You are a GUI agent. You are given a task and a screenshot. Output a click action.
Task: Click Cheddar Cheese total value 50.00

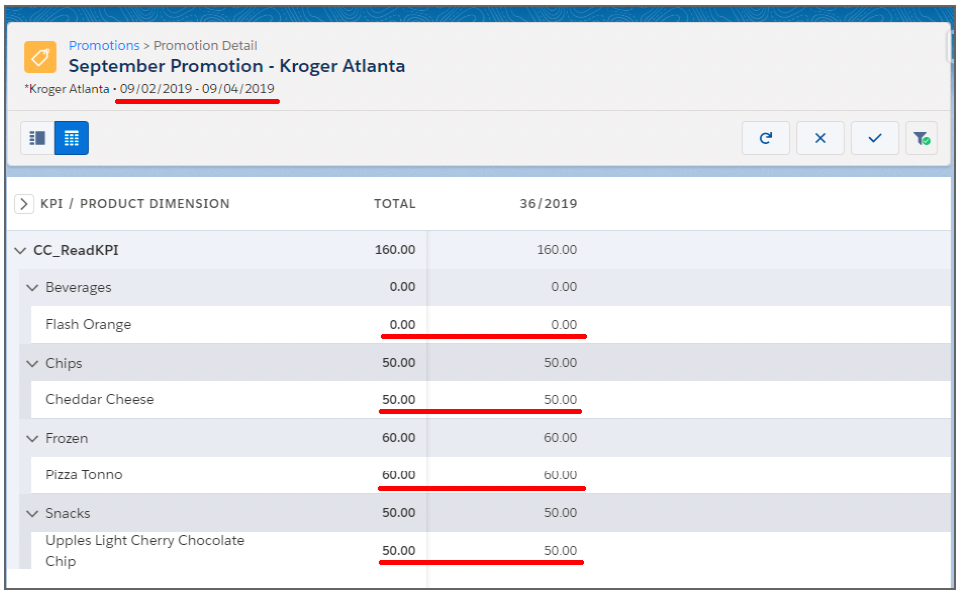[399, 400]
